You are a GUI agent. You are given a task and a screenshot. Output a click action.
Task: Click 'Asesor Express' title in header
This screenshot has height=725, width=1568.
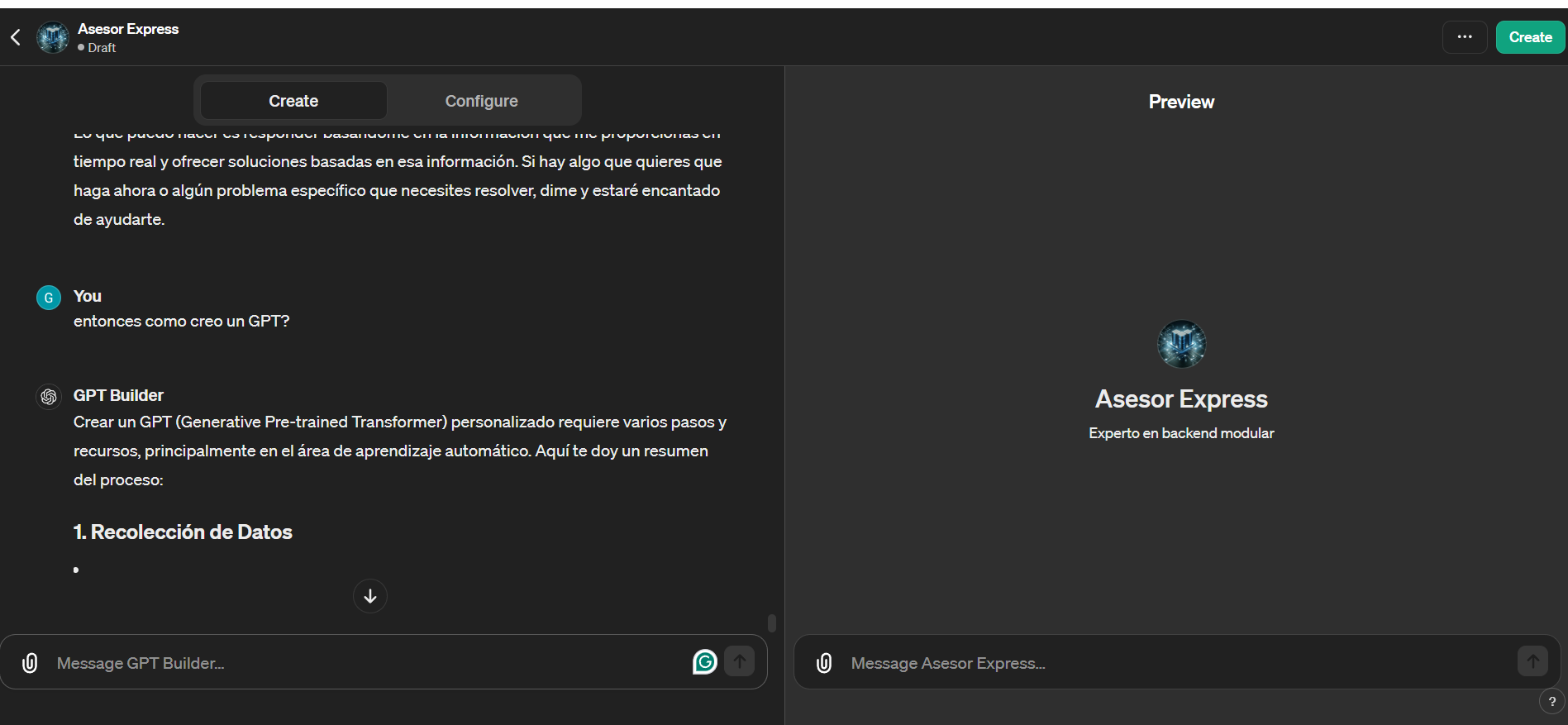(x=128, y=29)
